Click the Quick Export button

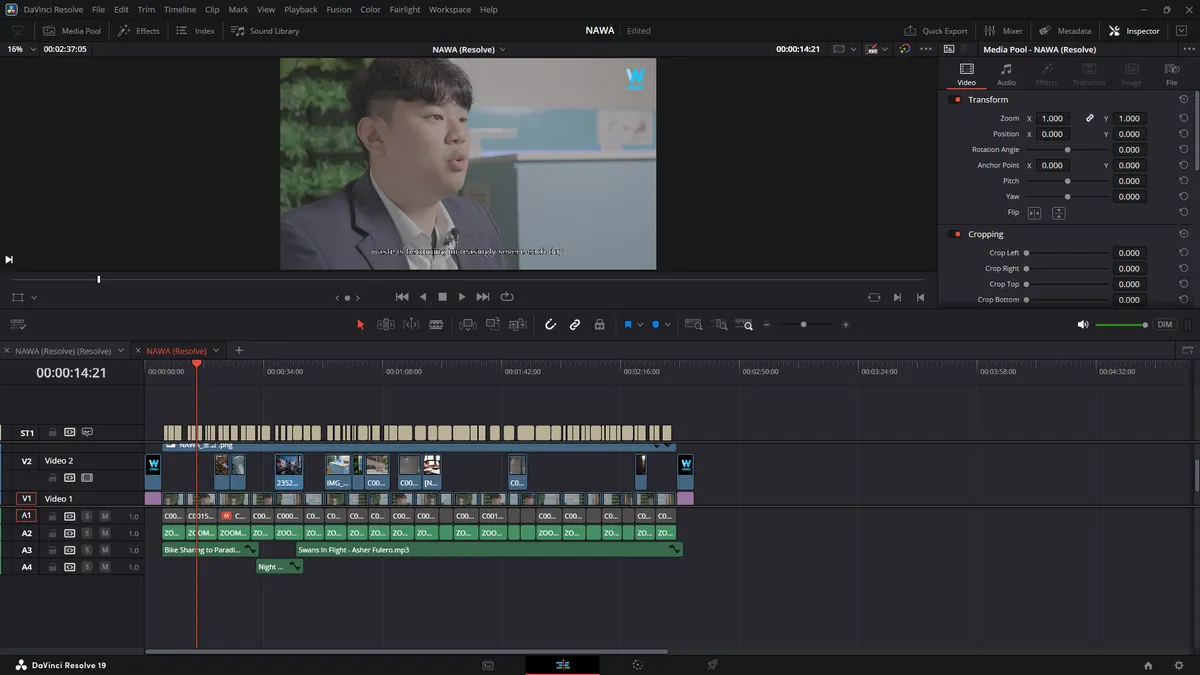(936, 31)
